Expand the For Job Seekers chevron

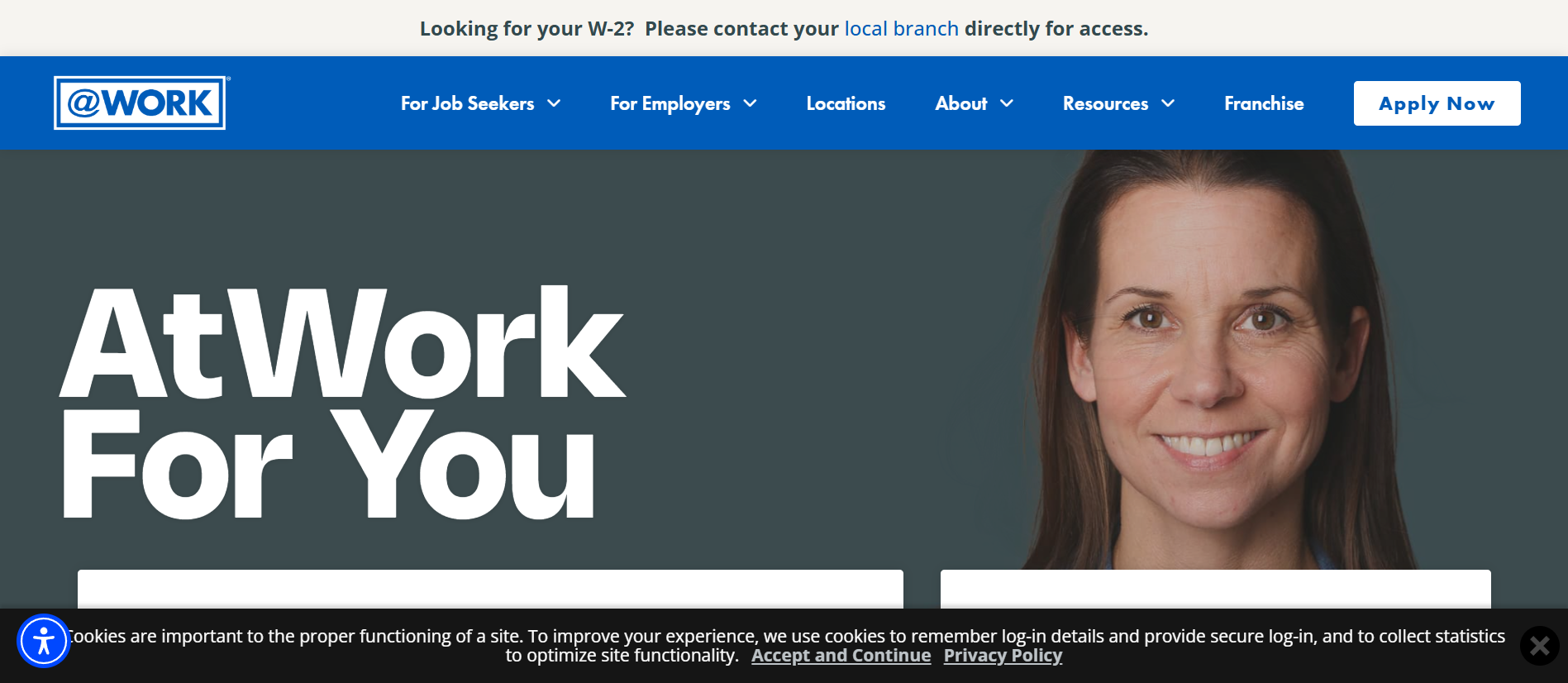[555, 103]
